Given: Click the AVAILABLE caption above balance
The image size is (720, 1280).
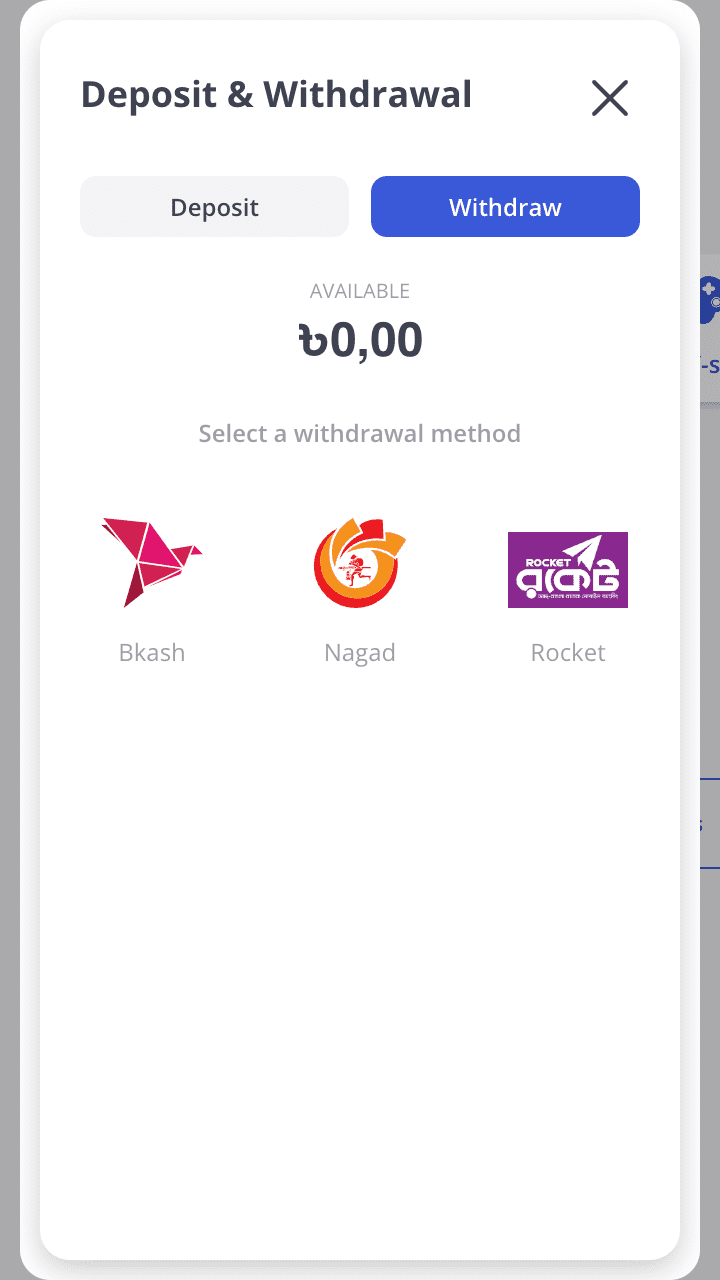Looking at the screenshot, I should click(360, 291).
